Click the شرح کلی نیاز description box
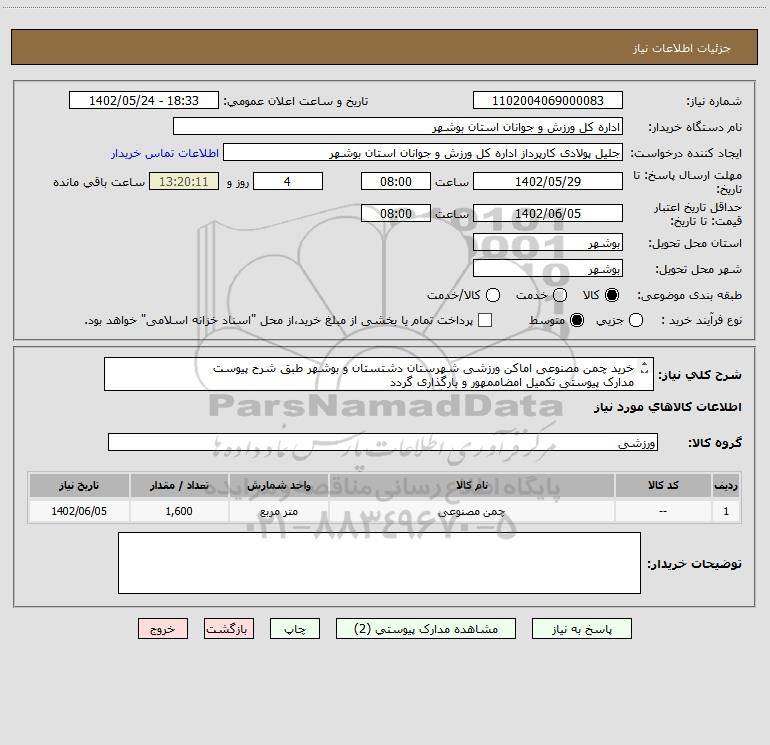This screenshot has height=745, width=770. pyautogui.click(x=379, y=374)
